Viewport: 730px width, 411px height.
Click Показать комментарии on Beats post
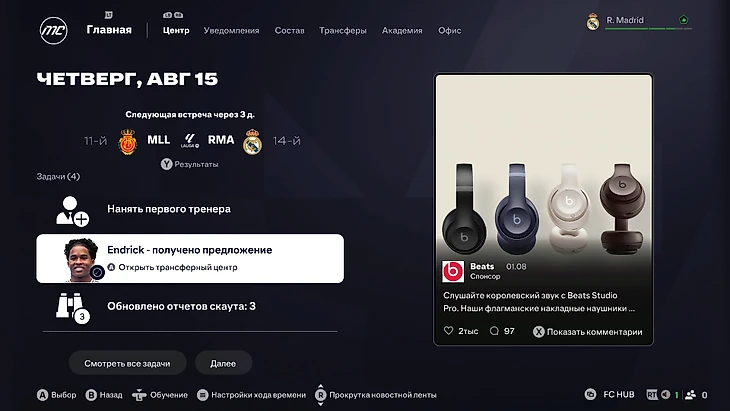point(588,331)
